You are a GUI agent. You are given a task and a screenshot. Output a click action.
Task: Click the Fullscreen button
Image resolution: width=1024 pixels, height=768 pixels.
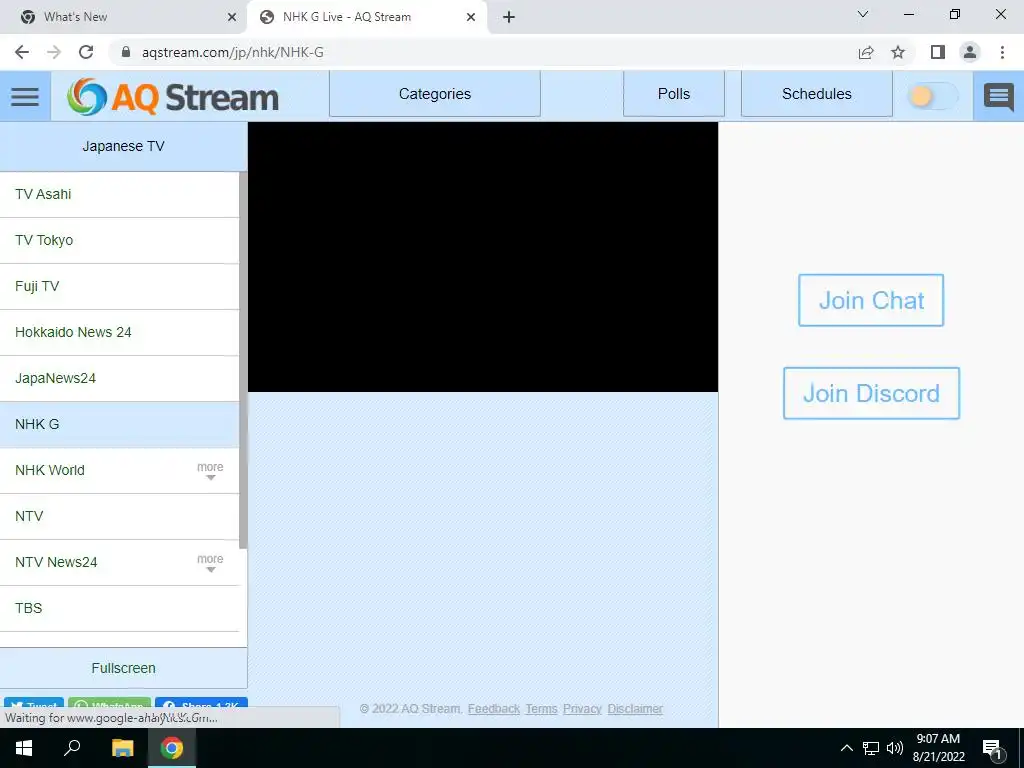click(x=123, y=668)
